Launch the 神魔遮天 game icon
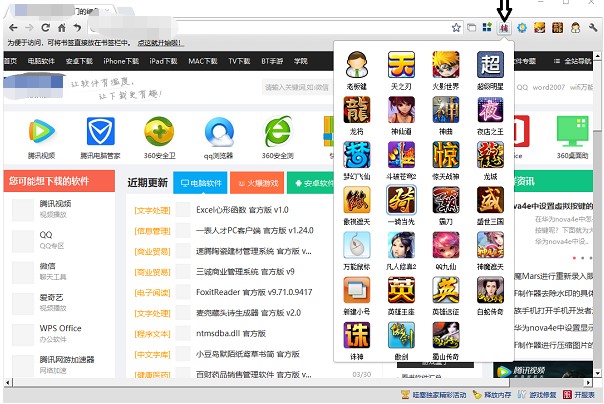This screenshot has height=404, width=604. [490, 245]
